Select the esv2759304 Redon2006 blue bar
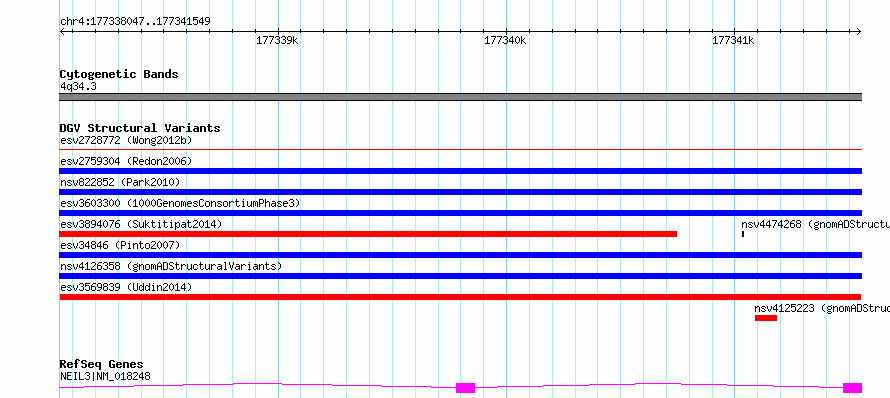Viewport: 890px width, 398px height. click(x=460, y=171)
